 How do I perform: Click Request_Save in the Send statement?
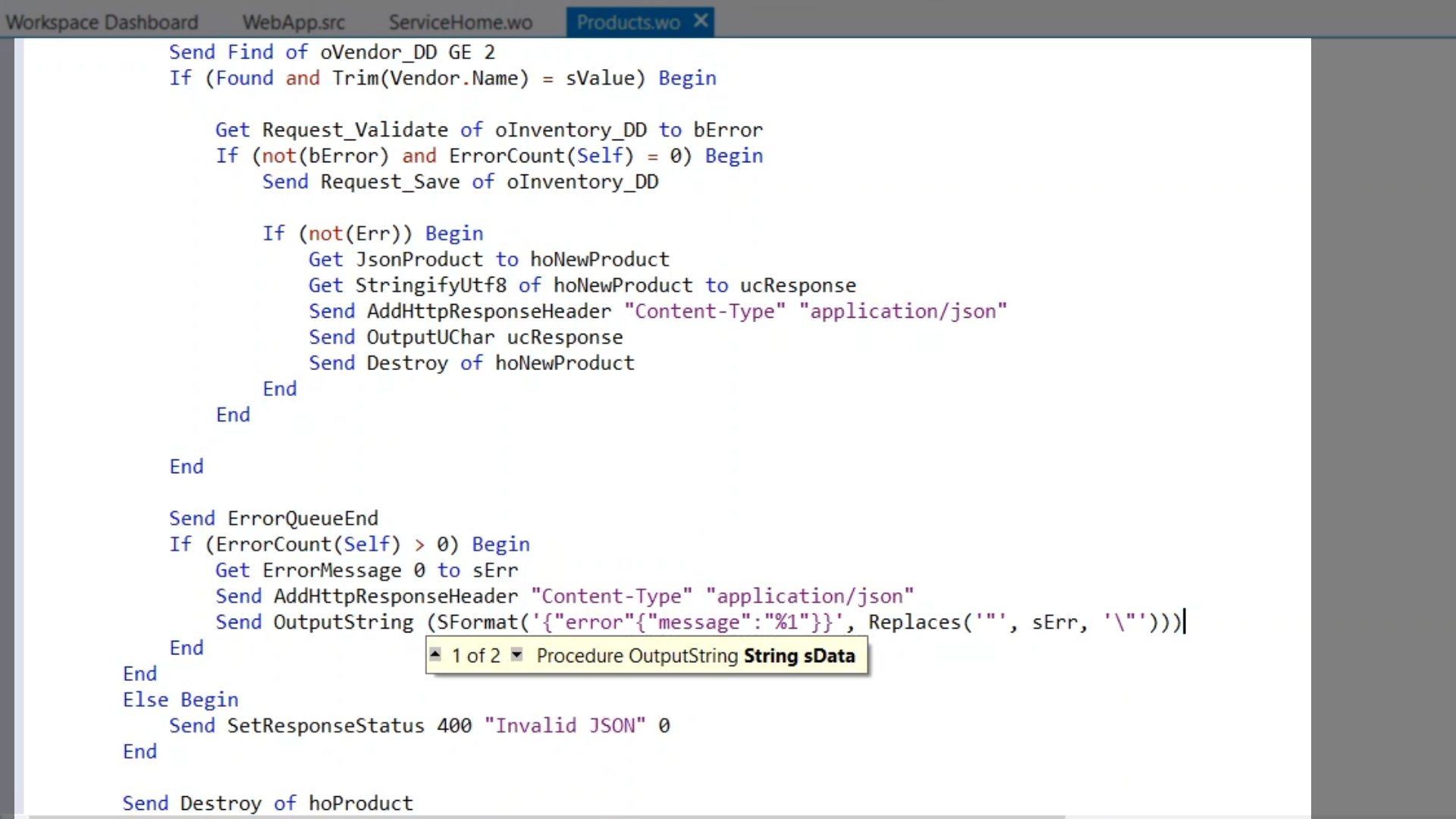pyautogui.click(x=390, y=182)
